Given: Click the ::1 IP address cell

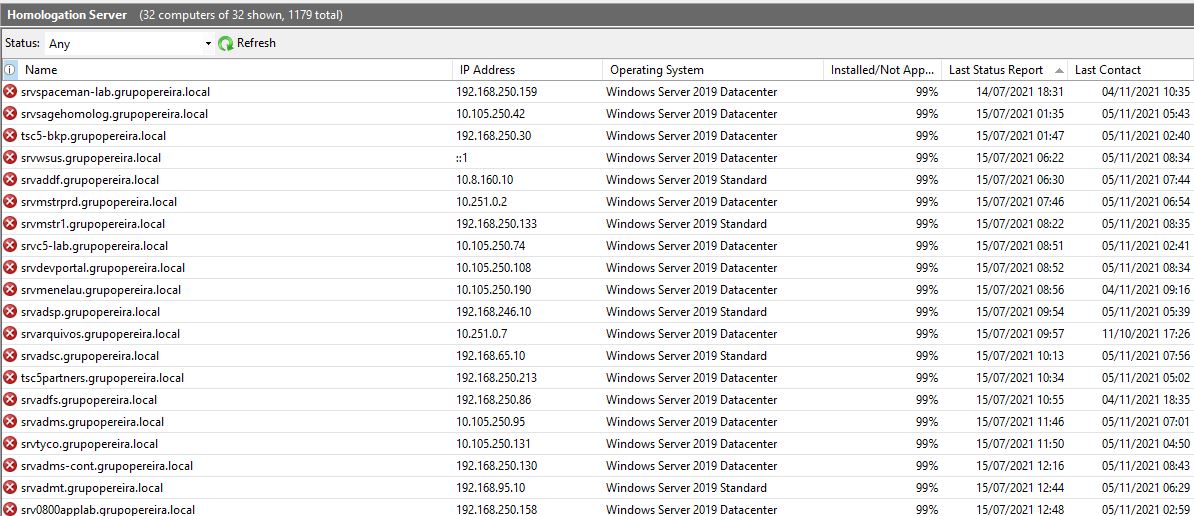Looking at the screenshot, I should pyautogui.click(x=461, y=158).
